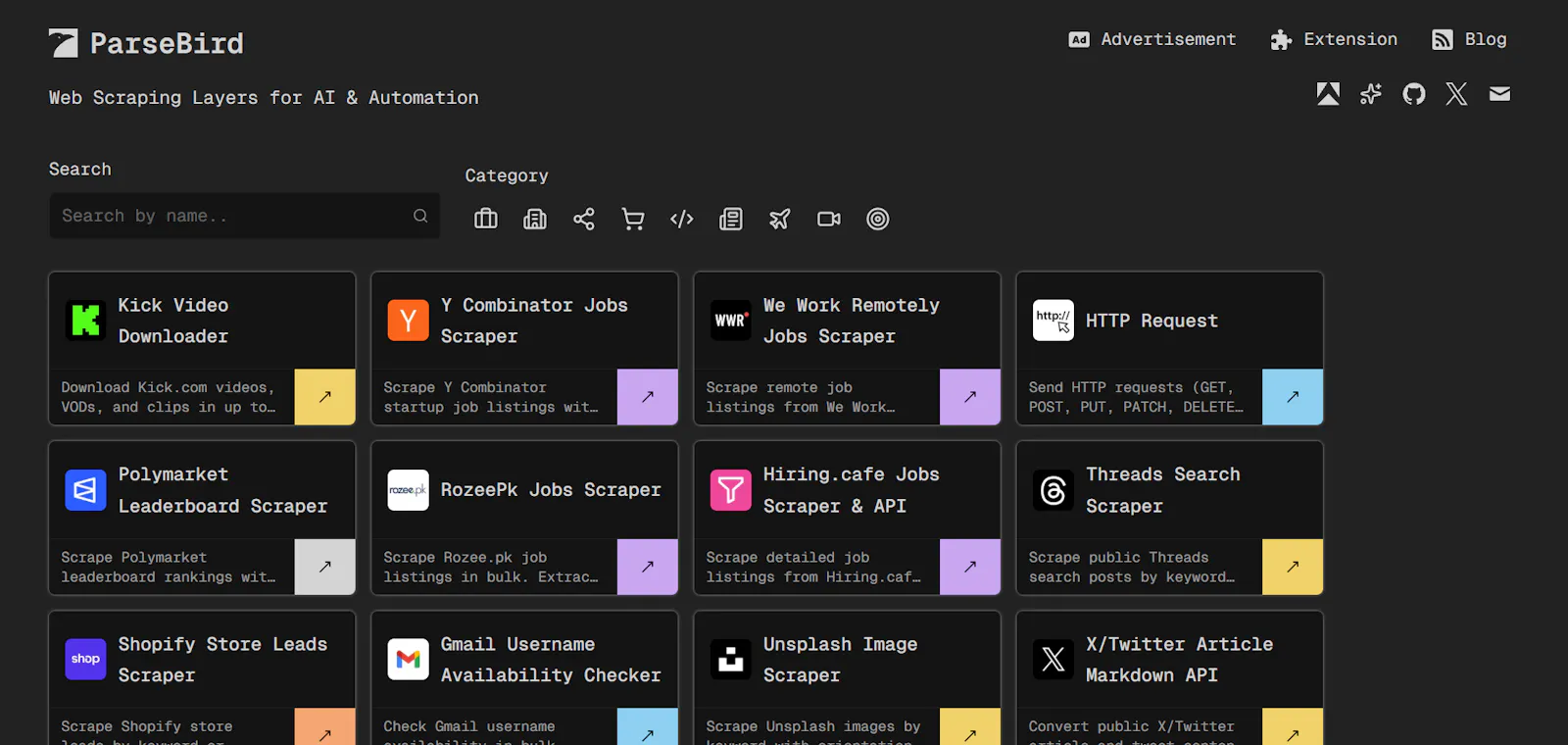Click the Hiring.cafe pink funnel logo
The width and height of the screenshot is (1568, 745).
pos(730,490)
